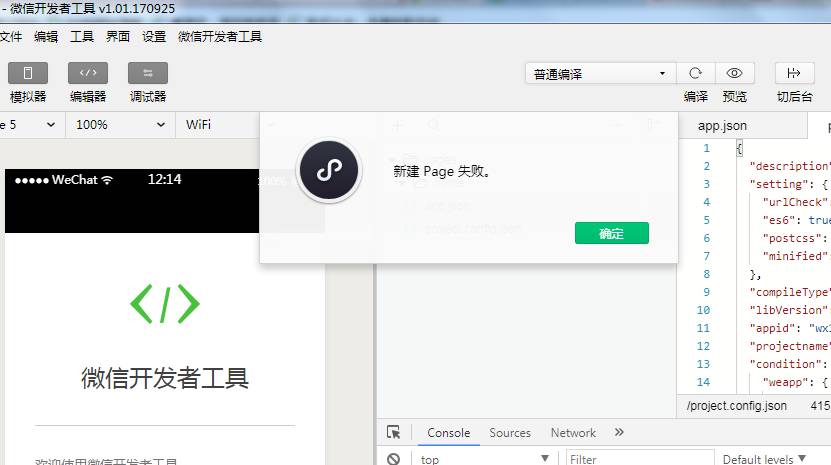Viewport: 831px width, 465px height.
Task: Click the "postcss" key on line 6
Action: (792, 238)
